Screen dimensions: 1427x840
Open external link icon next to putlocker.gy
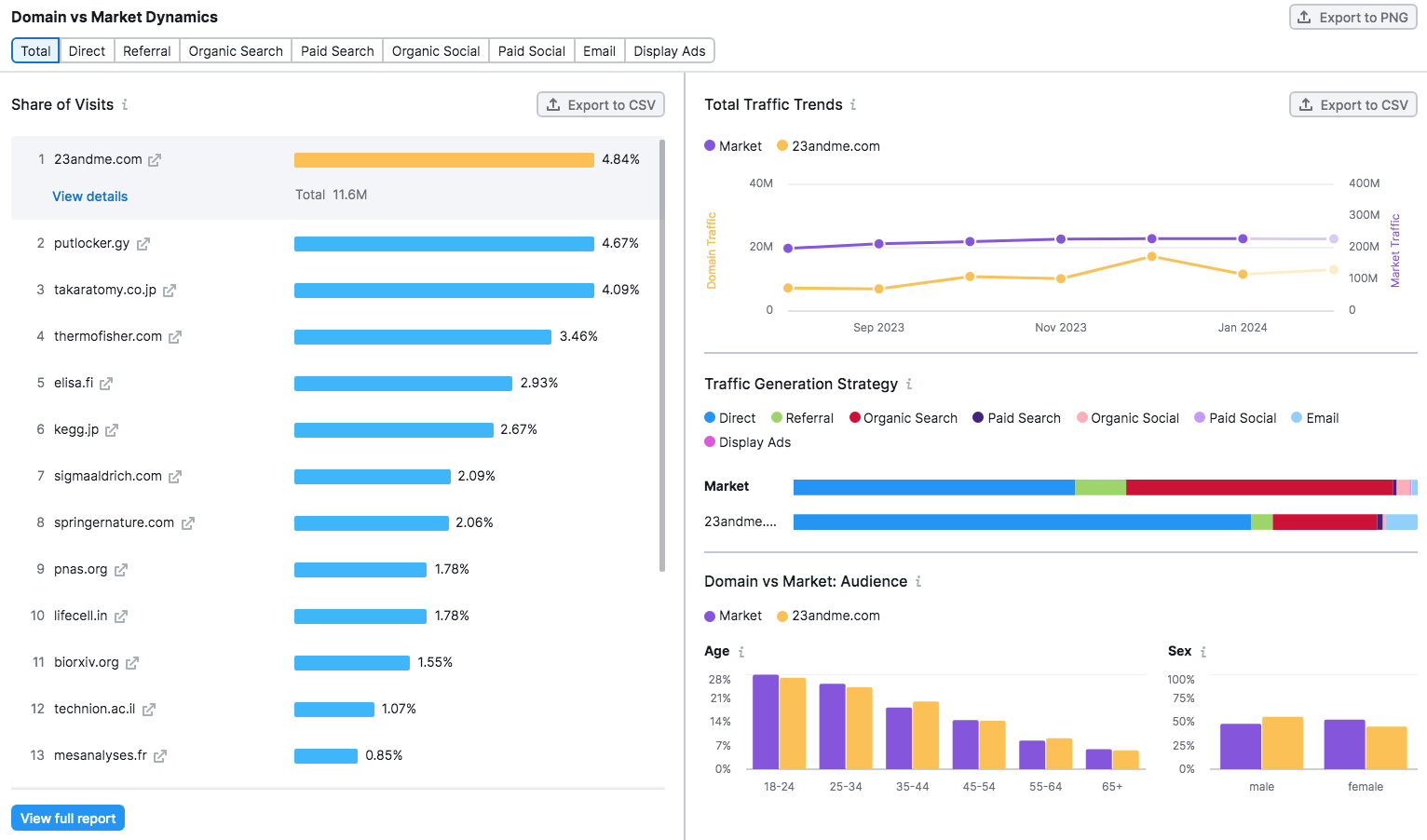click(143, 244)
